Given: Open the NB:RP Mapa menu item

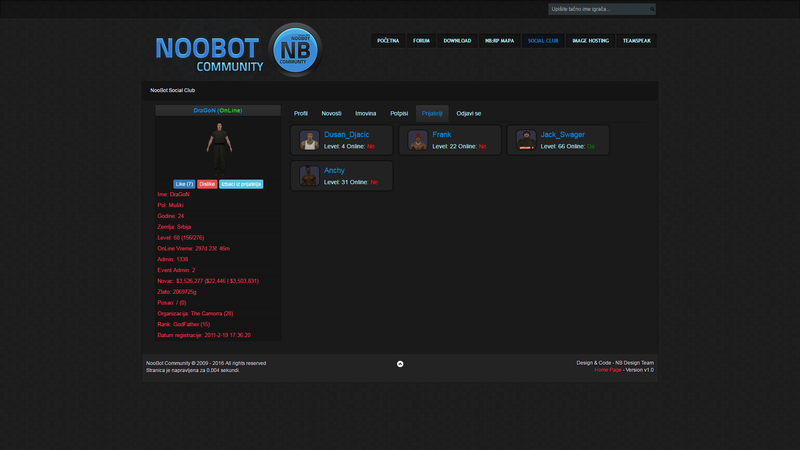Looking at the screenshot, I should [497, 41].
